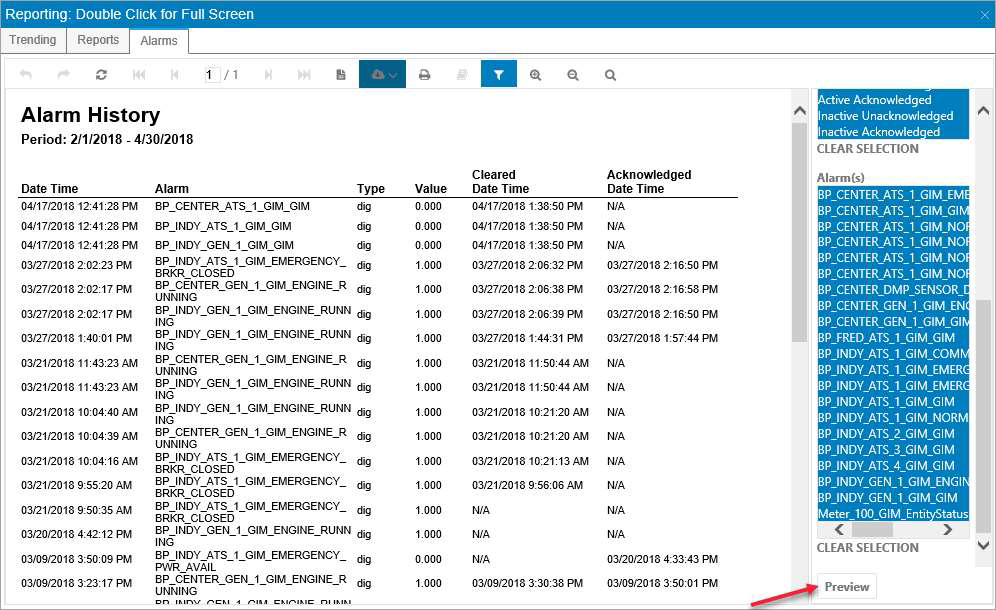The image size is (996, 610).
Task: Click right arrow of alarms horizontal scrollbar
Action: click(948, 530)
